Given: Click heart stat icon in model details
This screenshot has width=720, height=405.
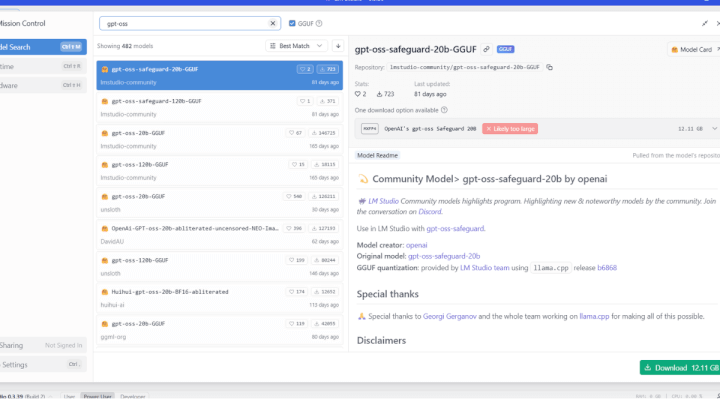Looking at the screenshot, I should pyautogui.click(x=358, y=94).
